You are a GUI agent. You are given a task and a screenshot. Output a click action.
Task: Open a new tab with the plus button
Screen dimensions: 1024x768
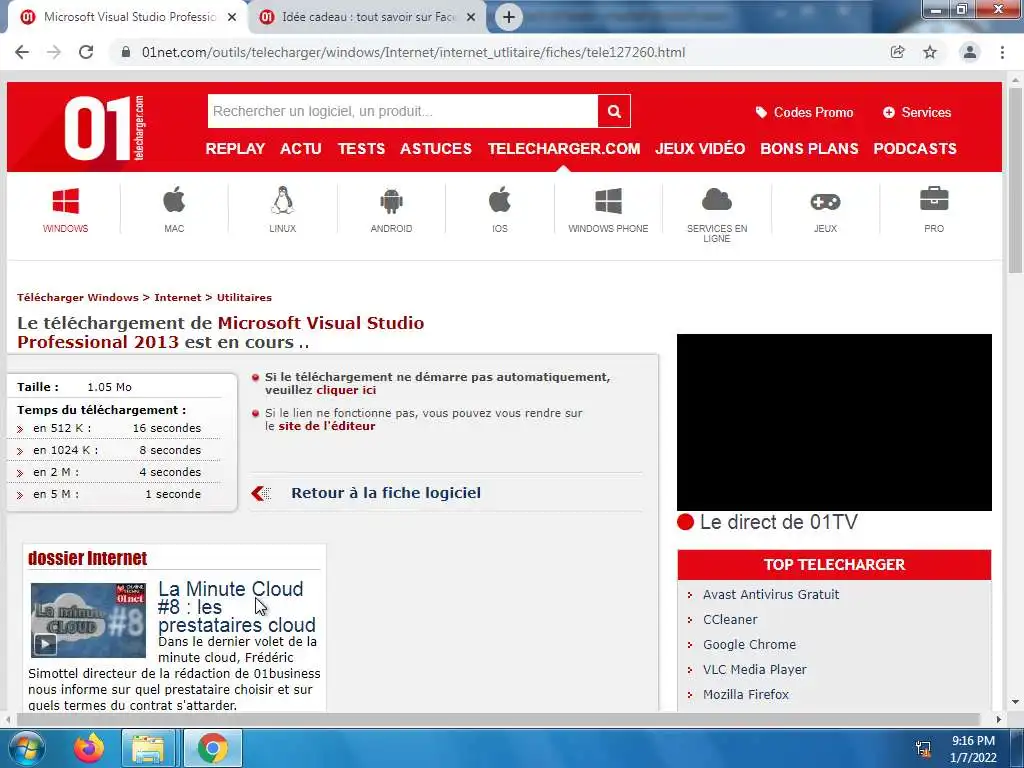point(509,17)
